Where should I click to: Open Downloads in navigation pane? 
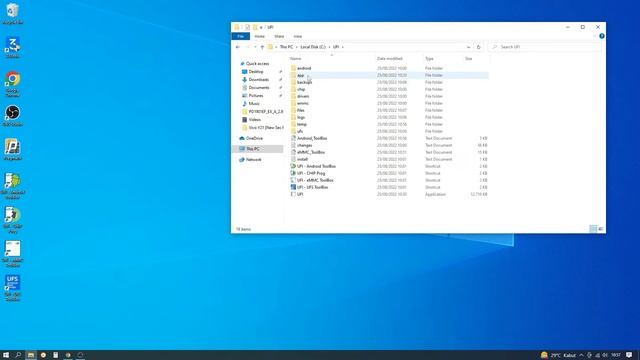[258, 80]
